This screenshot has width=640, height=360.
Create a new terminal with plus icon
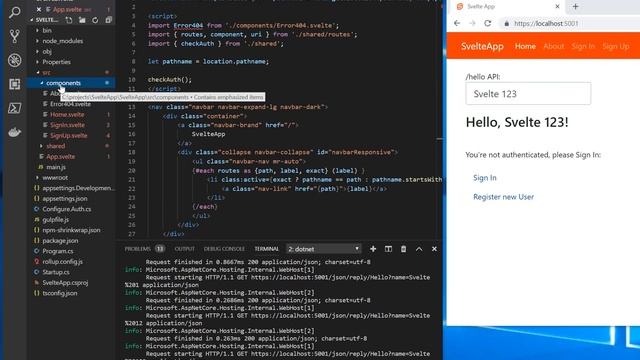(x=373, y=249)
